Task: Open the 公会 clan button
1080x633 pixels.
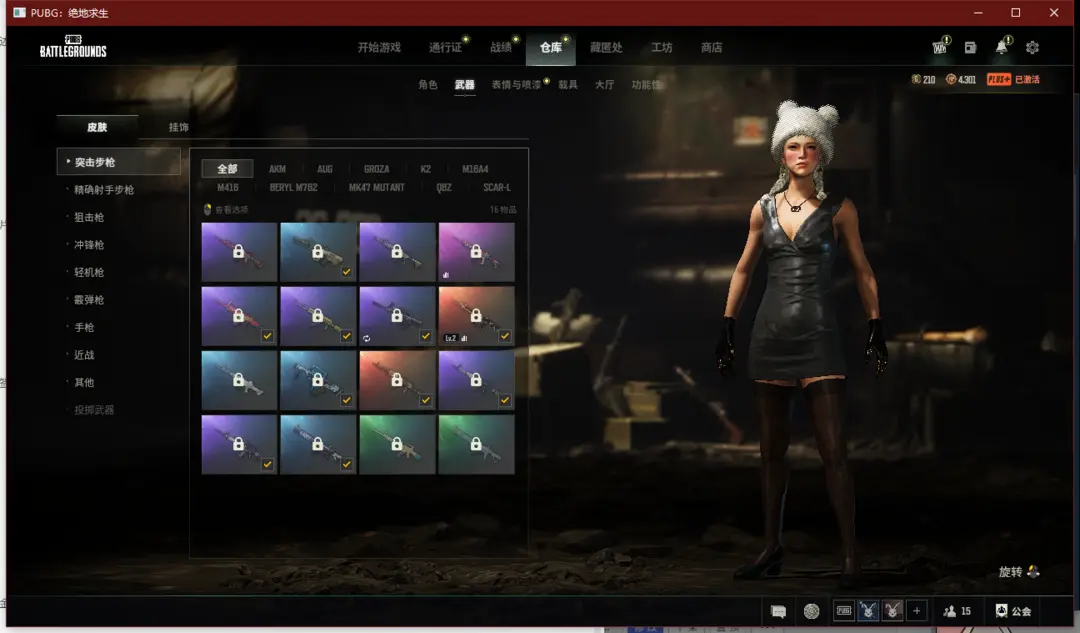Action: [1013, 611]
